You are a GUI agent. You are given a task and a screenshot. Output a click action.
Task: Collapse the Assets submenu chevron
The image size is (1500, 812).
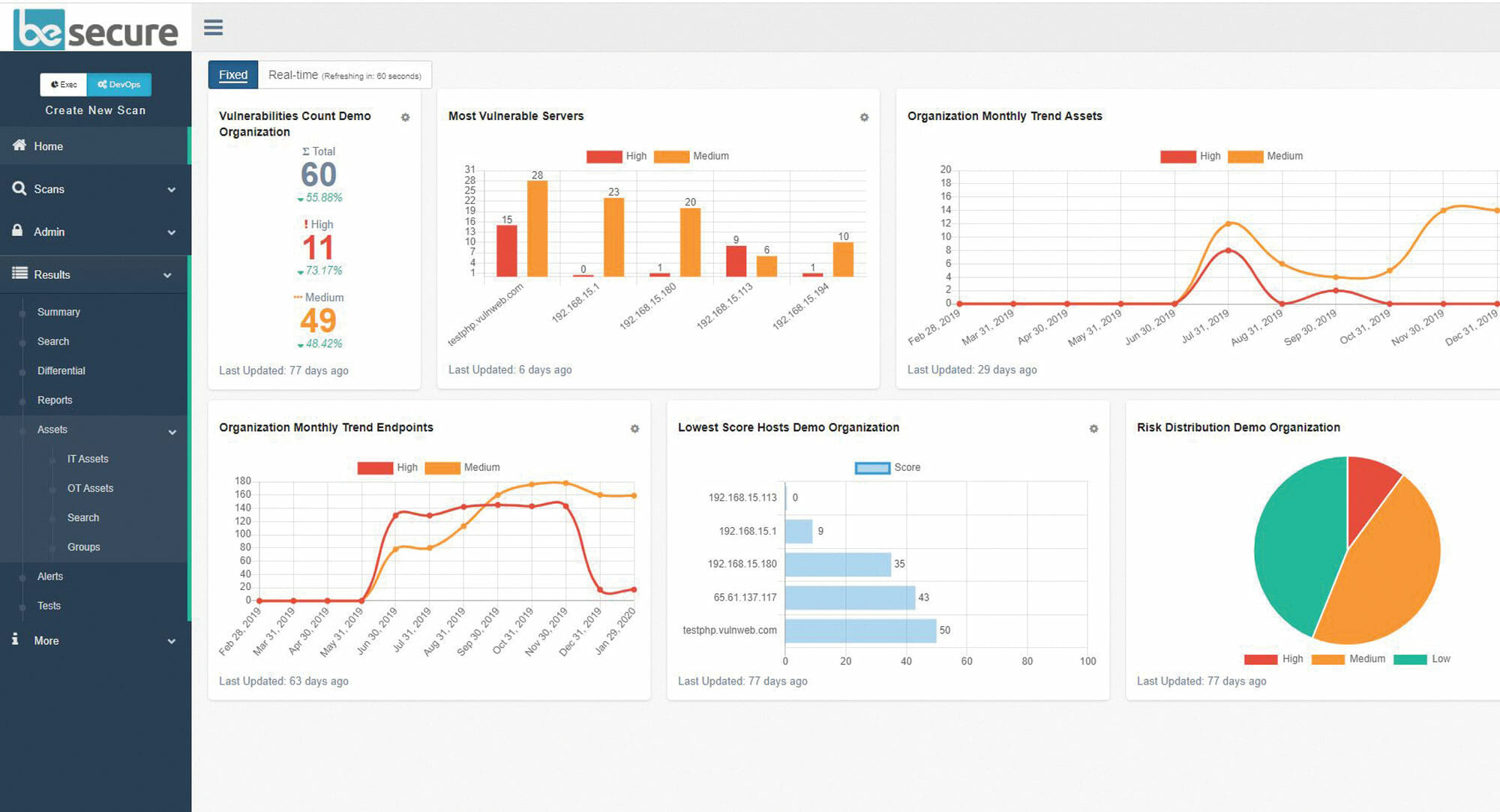(x=172, y=432)
